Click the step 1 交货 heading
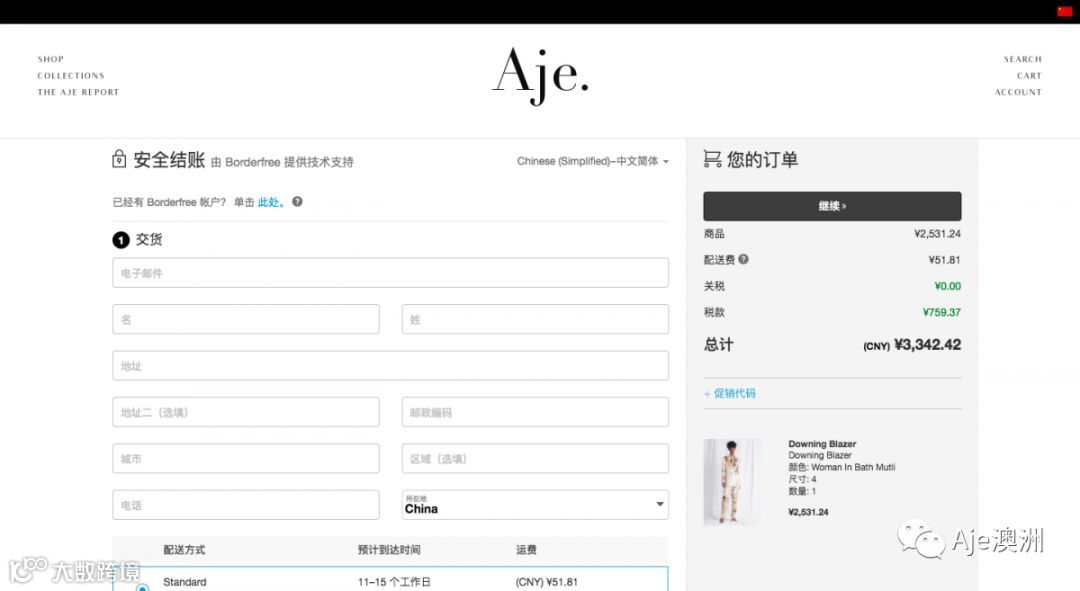This screenshot has width=1080, height=591. point(138,239)
